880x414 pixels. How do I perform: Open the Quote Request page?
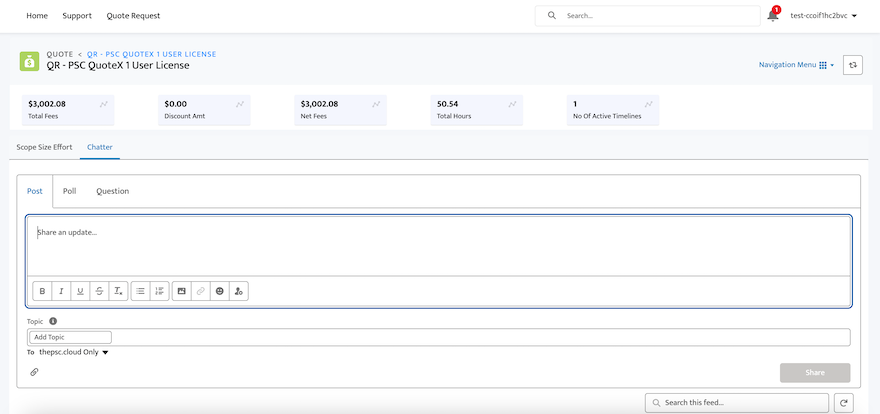click(134, 16)
